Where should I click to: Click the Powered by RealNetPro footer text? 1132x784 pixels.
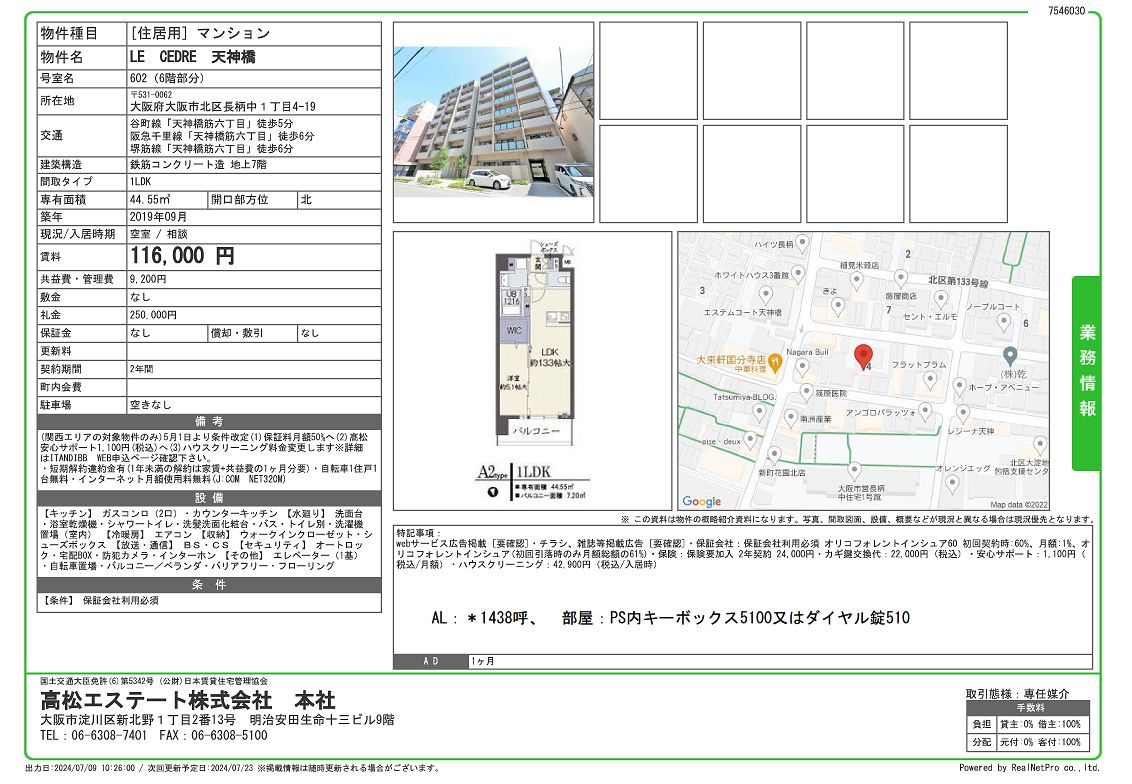[1029, 767]
